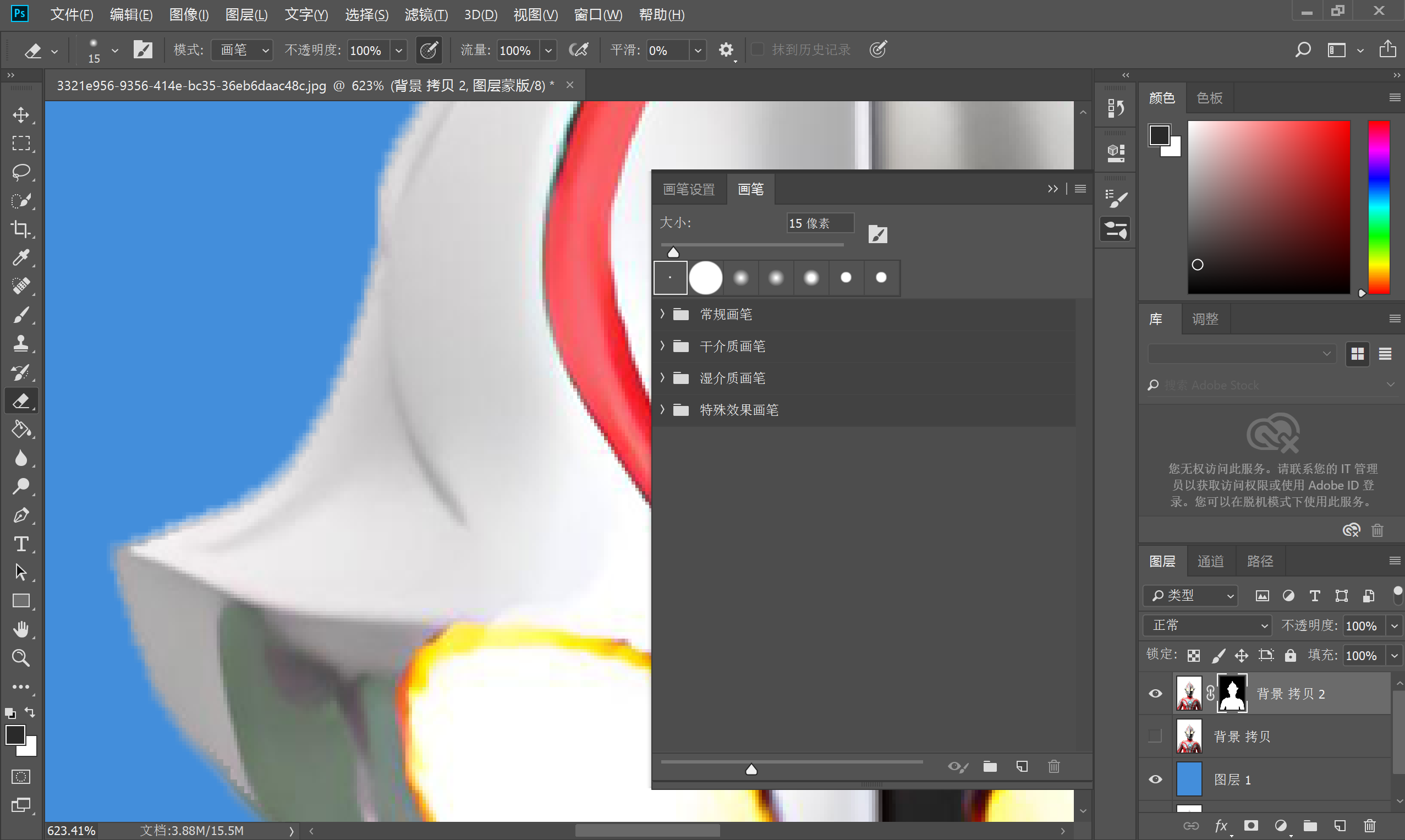This screenshot has height=840, width=1405.
Task: Select the Eyedropper tool
Action: pos(21,257)
